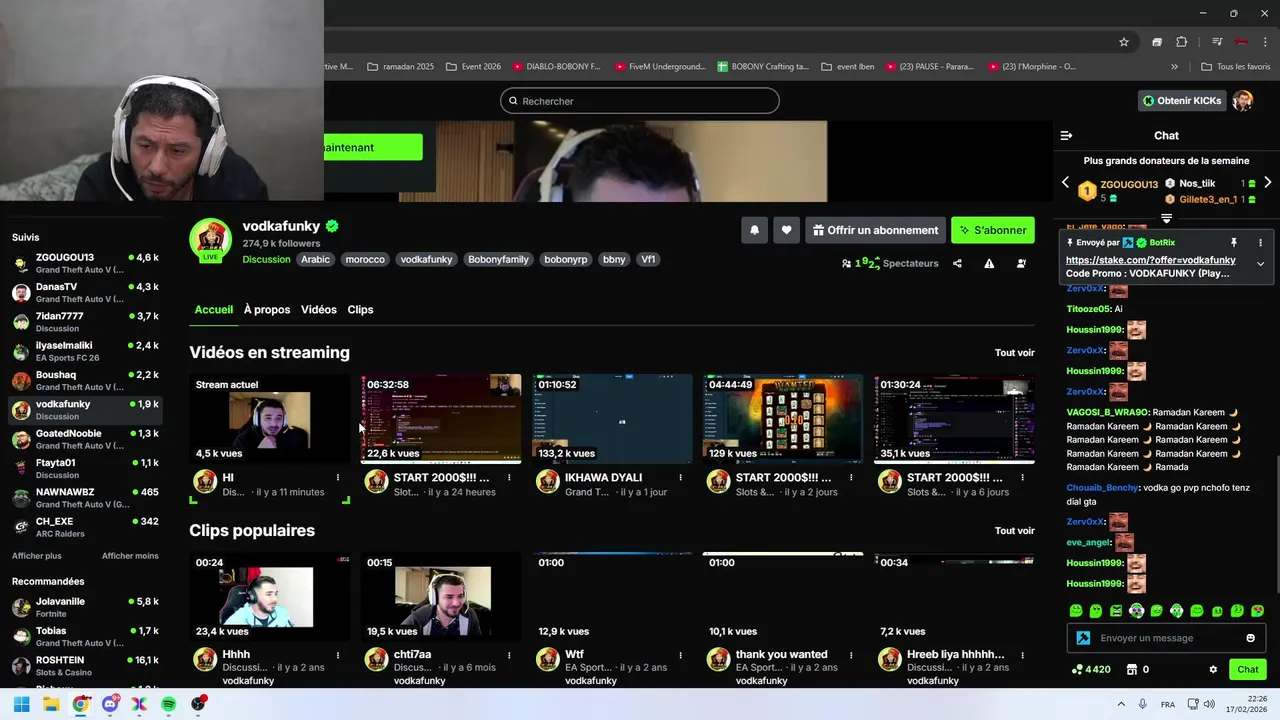This screenshot has height=720, width=1280.
Task: Bookmark this page with the star icon
Action: pos(1124,42)
